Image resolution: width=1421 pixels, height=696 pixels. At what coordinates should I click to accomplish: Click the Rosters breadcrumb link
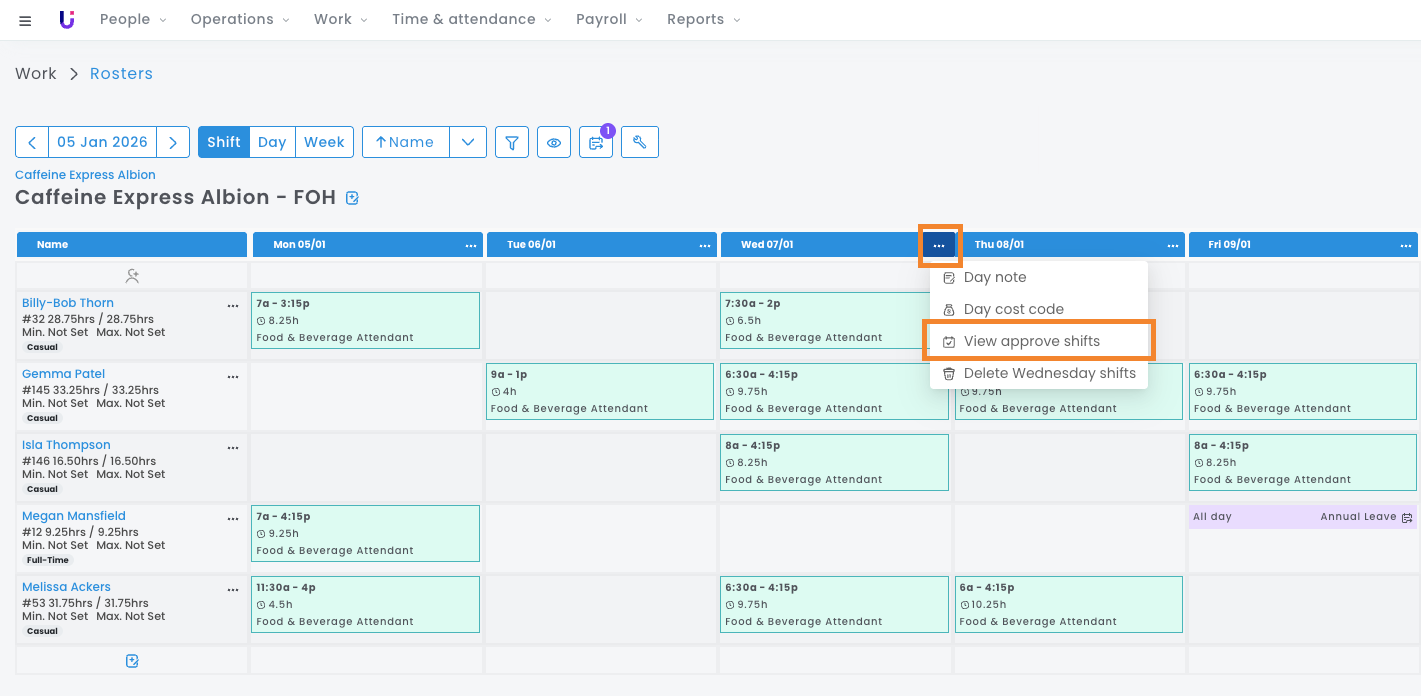coord(121,74)
